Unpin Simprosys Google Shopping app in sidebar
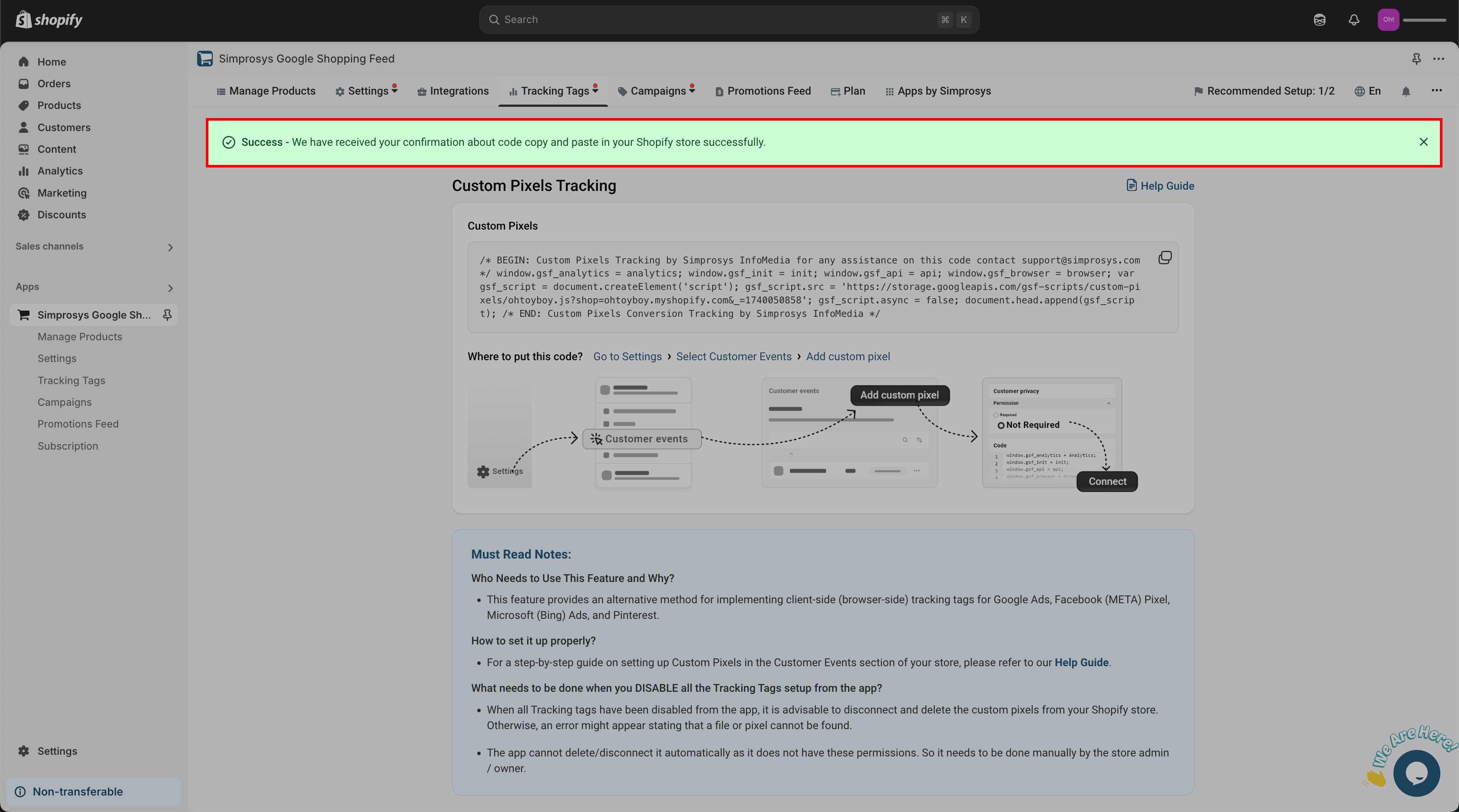 coord(167,315)
